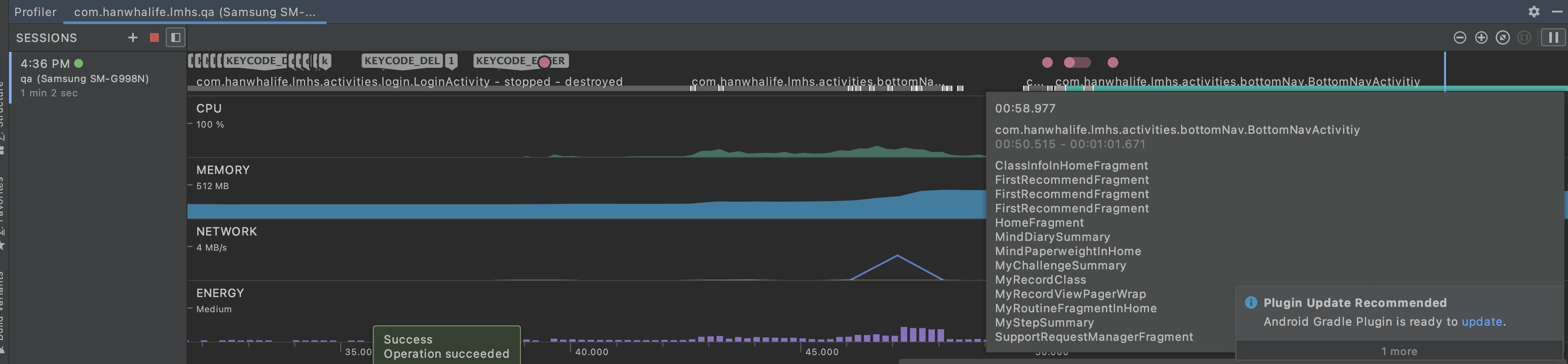Image resolution: width=1568 pixels, height=364 pixels.
Task: Click the 00:58.977 tooltip timestamp
Action: tap(1025, 108)
